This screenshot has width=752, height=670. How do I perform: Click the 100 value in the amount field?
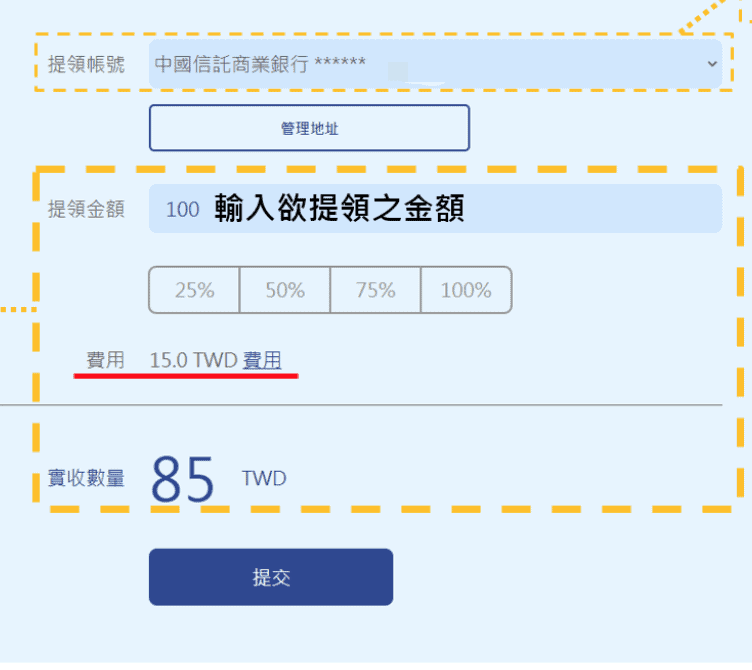pos(182,209)
